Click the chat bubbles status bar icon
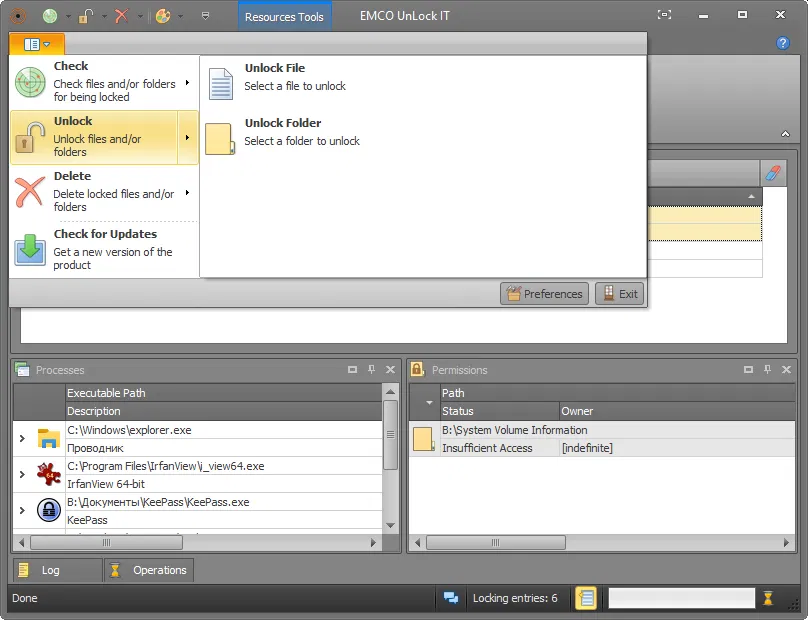This screenshot has height=620, width=808. [451, 598]
